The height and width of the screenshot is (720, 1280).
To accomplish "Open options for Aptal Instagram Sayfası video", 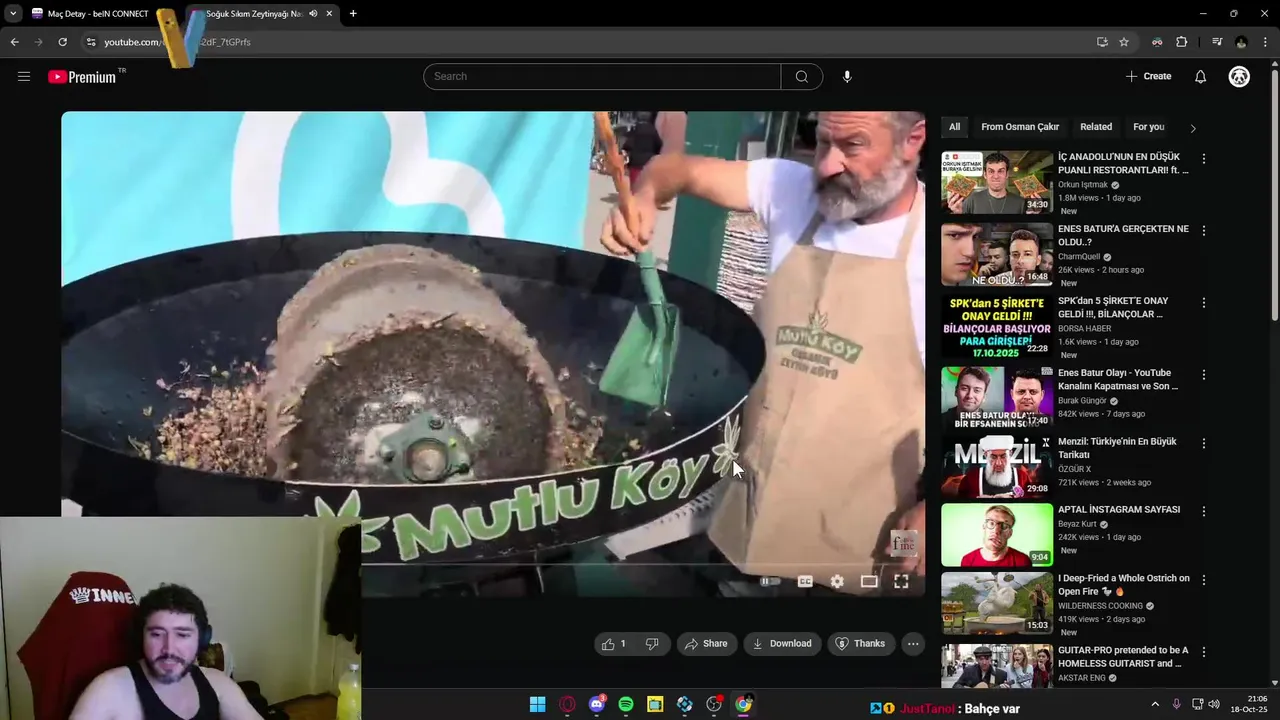I will pos(1204,511).
